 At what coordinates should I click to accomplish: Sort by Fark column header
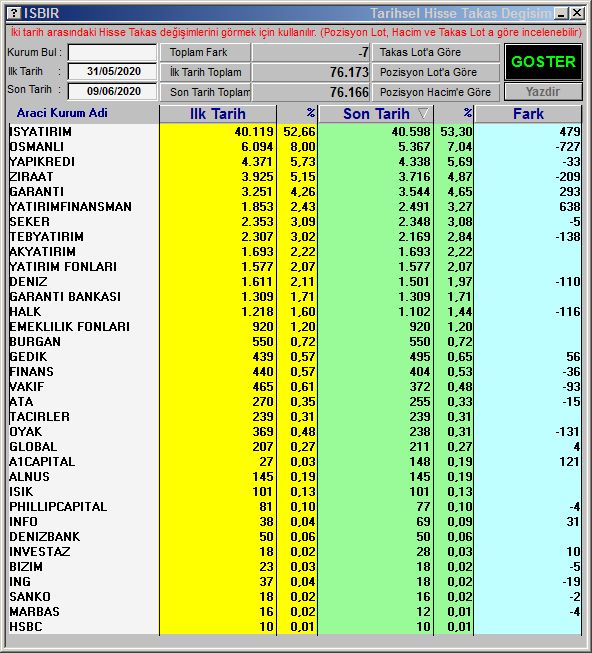(528, 114)
